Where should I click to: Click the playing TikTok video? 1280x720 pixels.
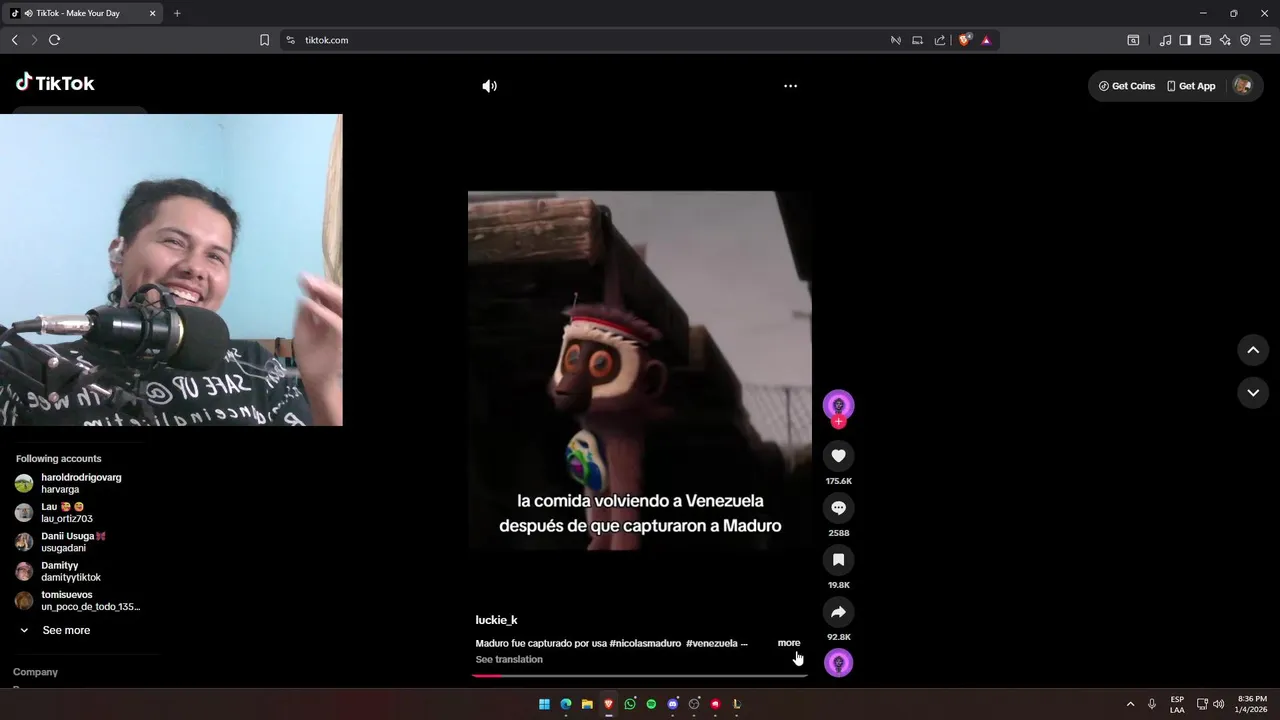pos(639,370)
